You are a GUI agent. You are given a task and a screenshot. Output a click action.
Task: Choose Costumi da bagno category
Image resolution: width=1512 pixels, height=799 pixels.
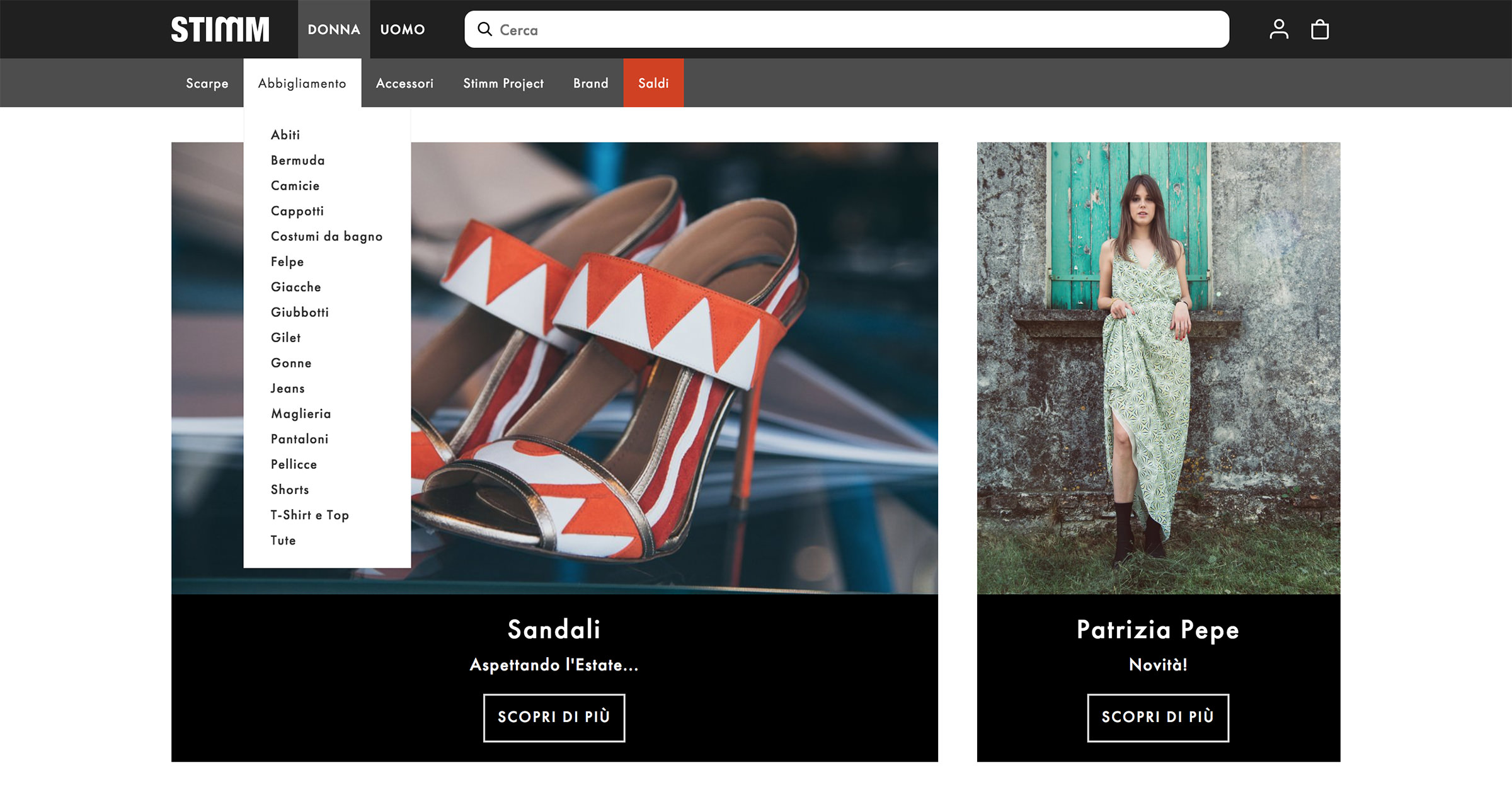tap(327, 236)
